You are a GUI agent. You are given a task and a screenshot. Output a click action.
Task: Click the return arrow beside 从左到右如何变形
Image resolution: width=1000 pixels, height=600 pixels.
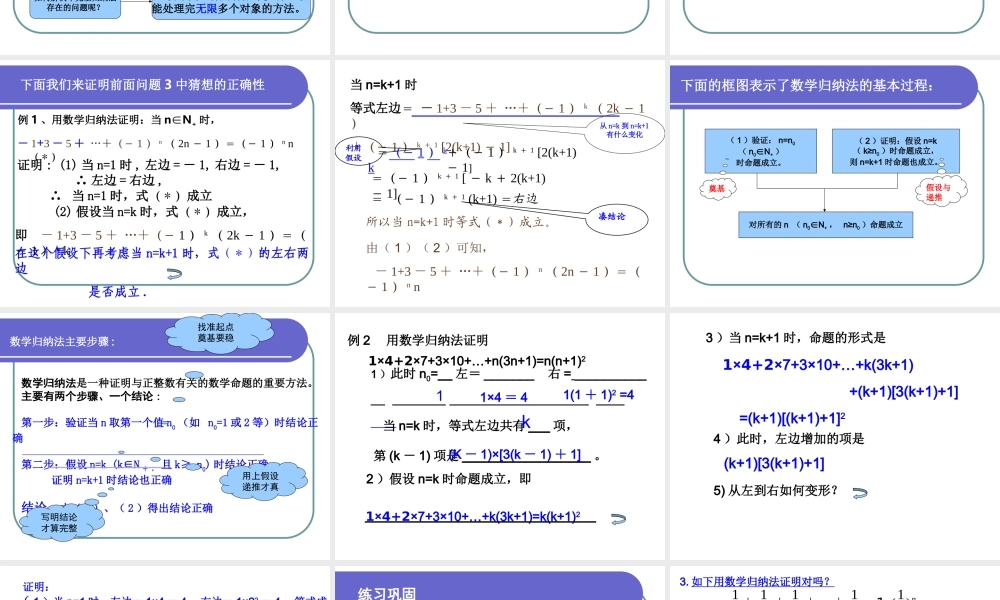point(860,493)
